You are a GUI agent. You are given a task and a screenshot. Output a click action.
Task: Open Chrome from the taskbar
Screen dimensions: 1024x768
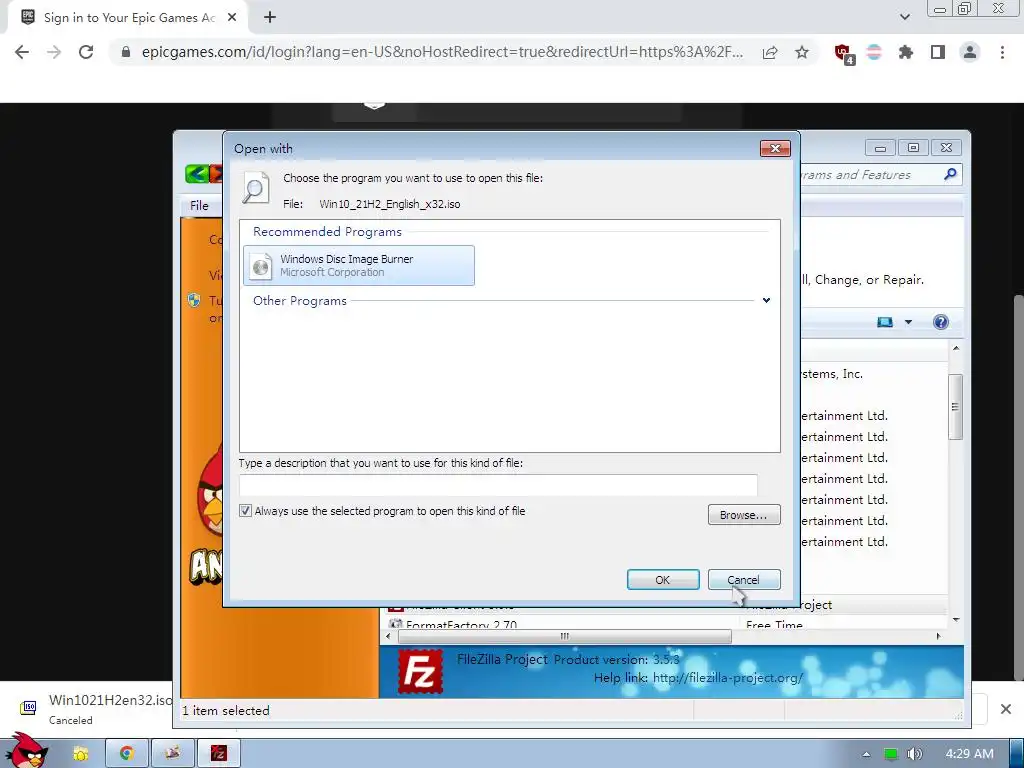(127, 754)
